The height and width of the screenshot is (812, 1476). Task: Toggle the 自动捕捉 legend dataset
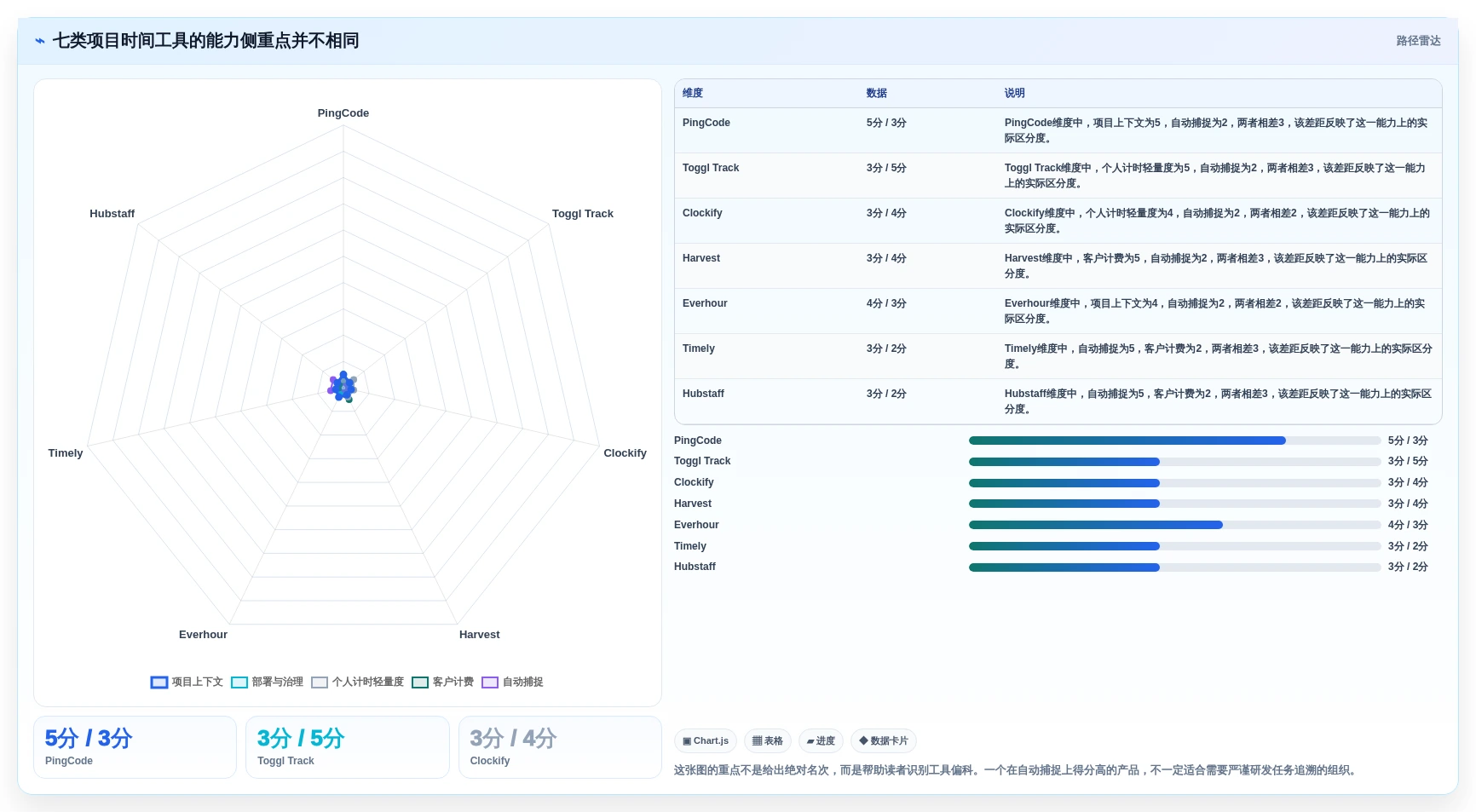512,682
